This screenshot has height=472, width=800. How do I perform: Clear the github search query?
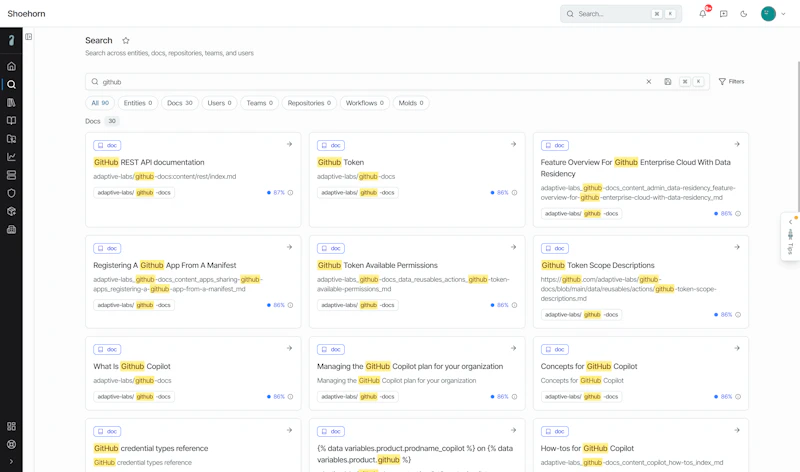[649, 82]
